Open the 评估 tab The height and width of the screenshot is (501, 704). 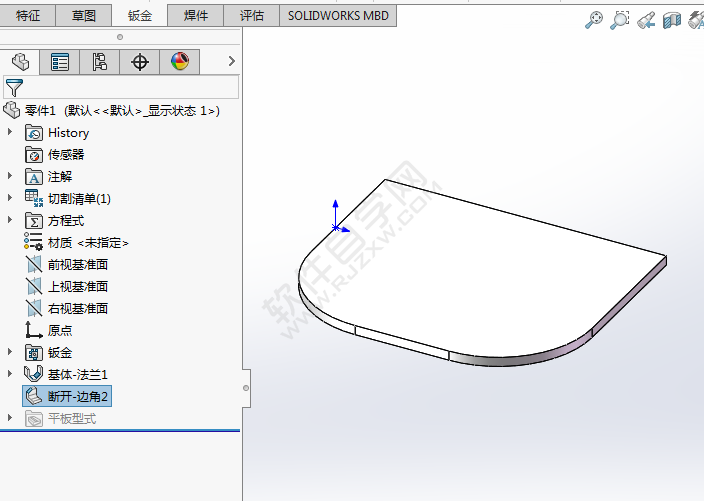point(251,16)
